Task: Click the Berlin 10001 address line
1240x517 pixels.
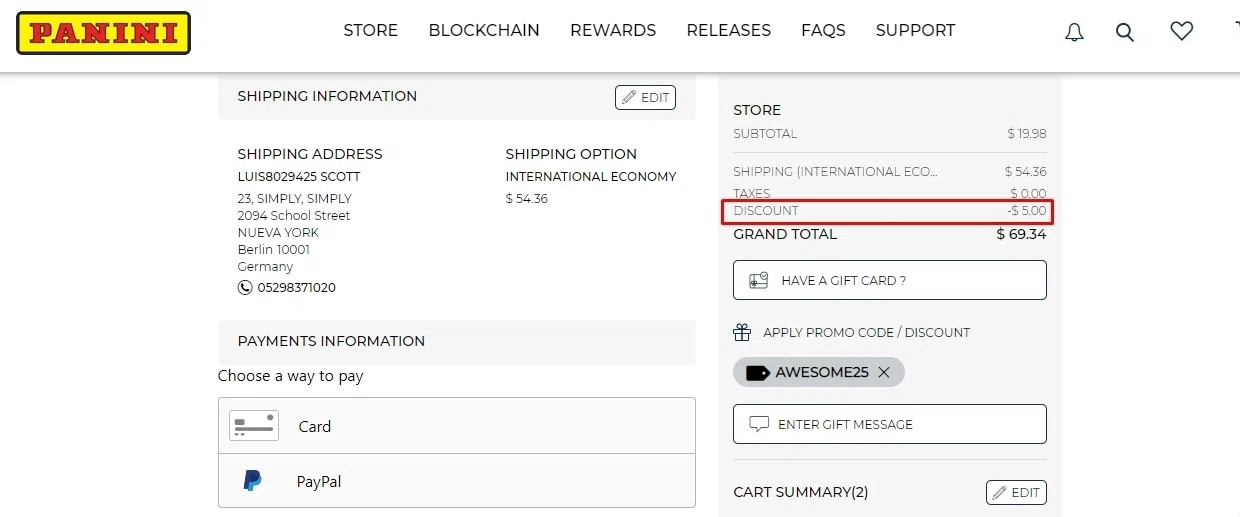Action: click(x=274, y=250)
